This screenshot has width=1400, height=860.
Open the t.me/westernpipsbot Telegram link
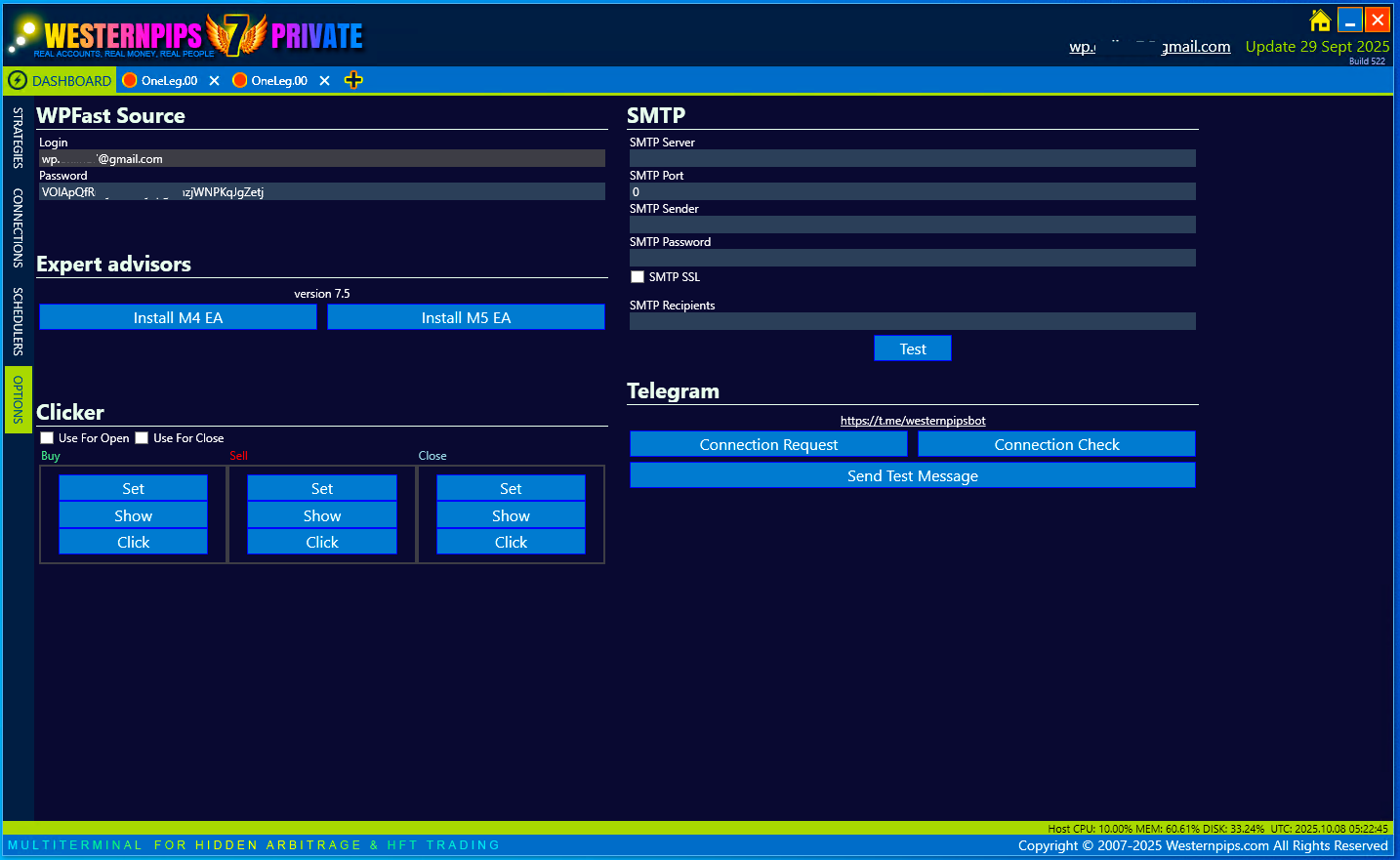pyautogui.click(x=913, y=421)
